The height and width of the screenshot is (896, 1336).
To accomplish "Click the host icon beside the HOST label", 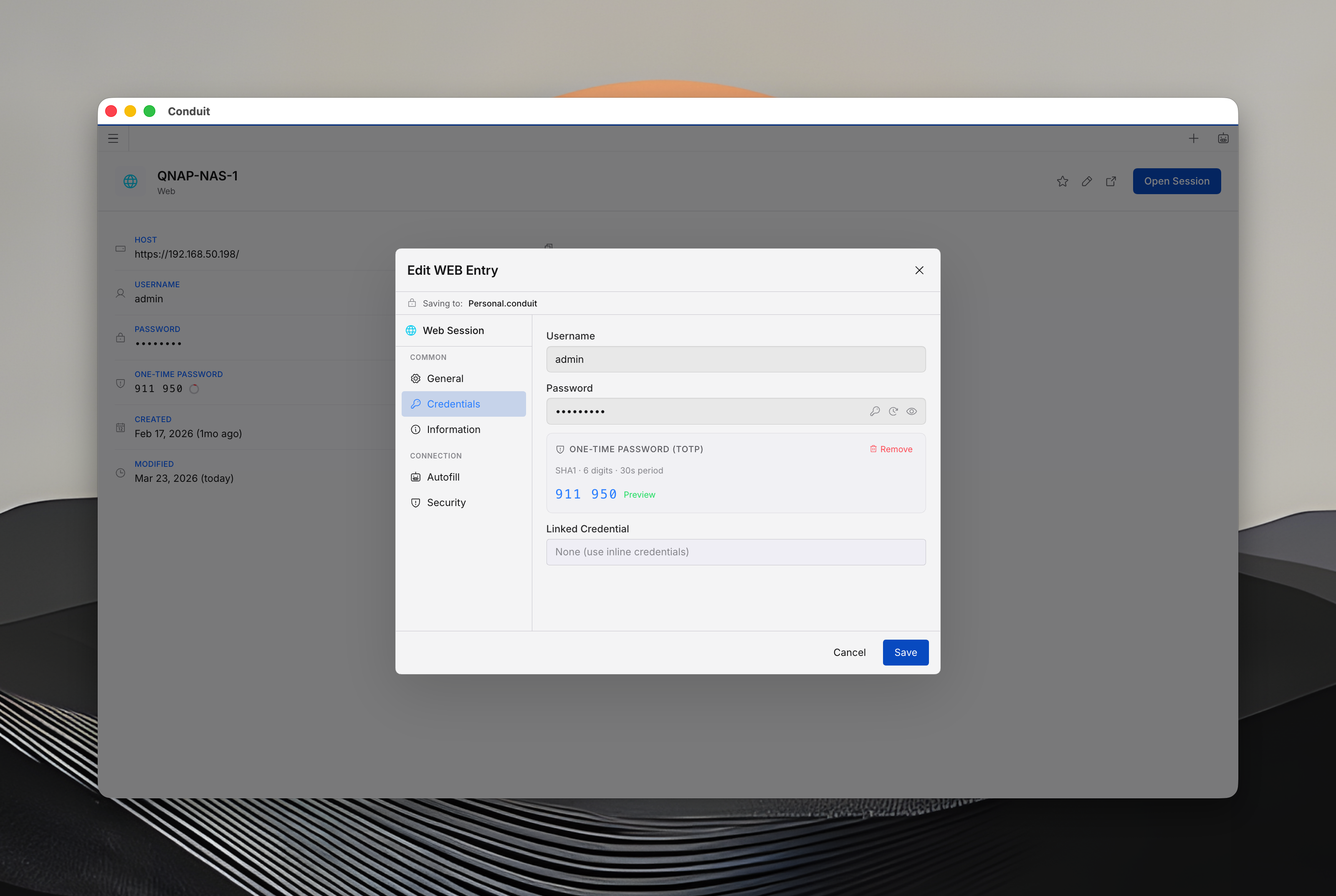I will [121, 248].
